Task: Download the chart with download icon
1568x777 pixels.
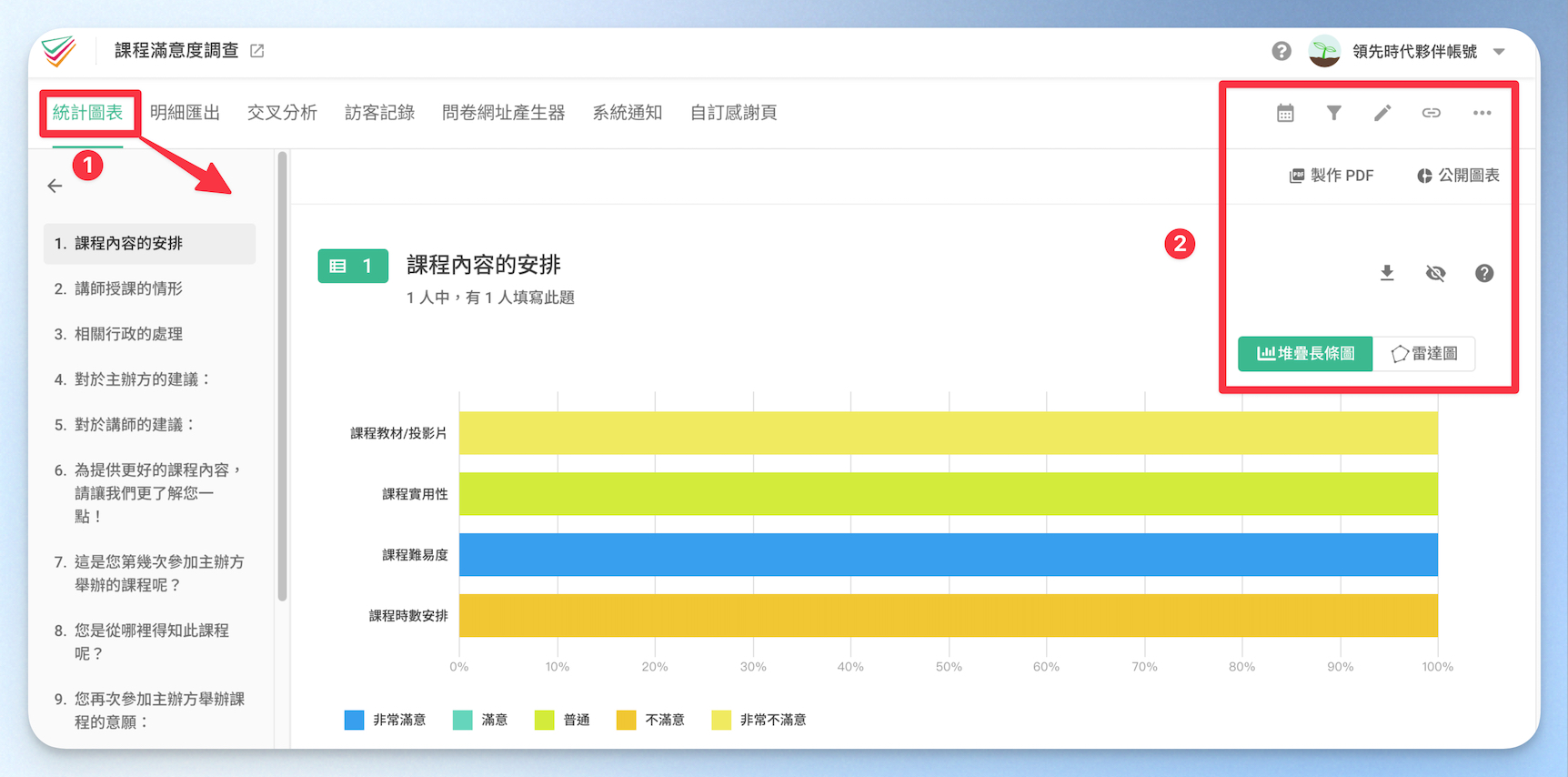Action: click(1387, 273)
